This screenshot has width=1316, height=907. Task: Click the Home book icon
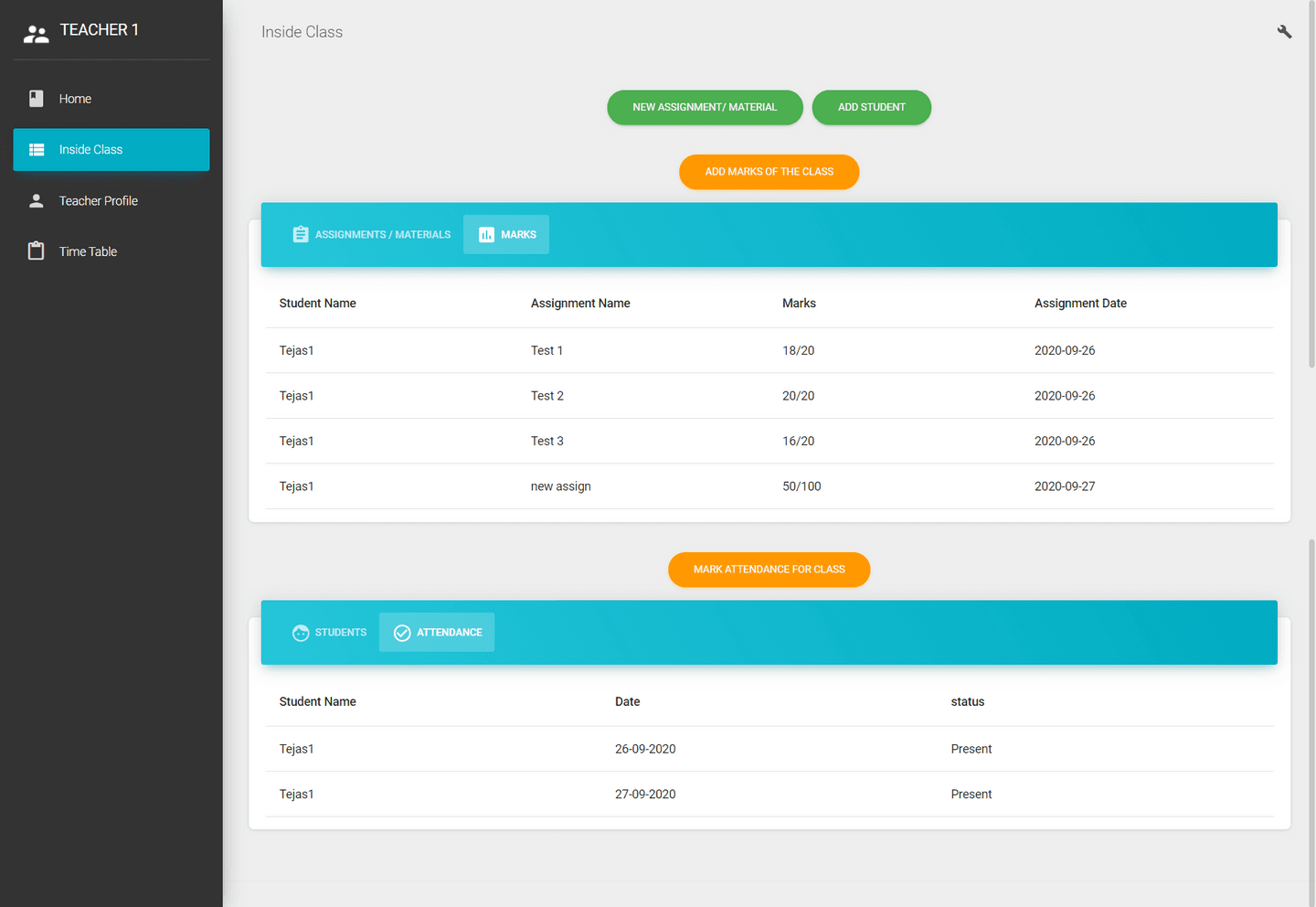pyautogui.click(x=37, y=99)
